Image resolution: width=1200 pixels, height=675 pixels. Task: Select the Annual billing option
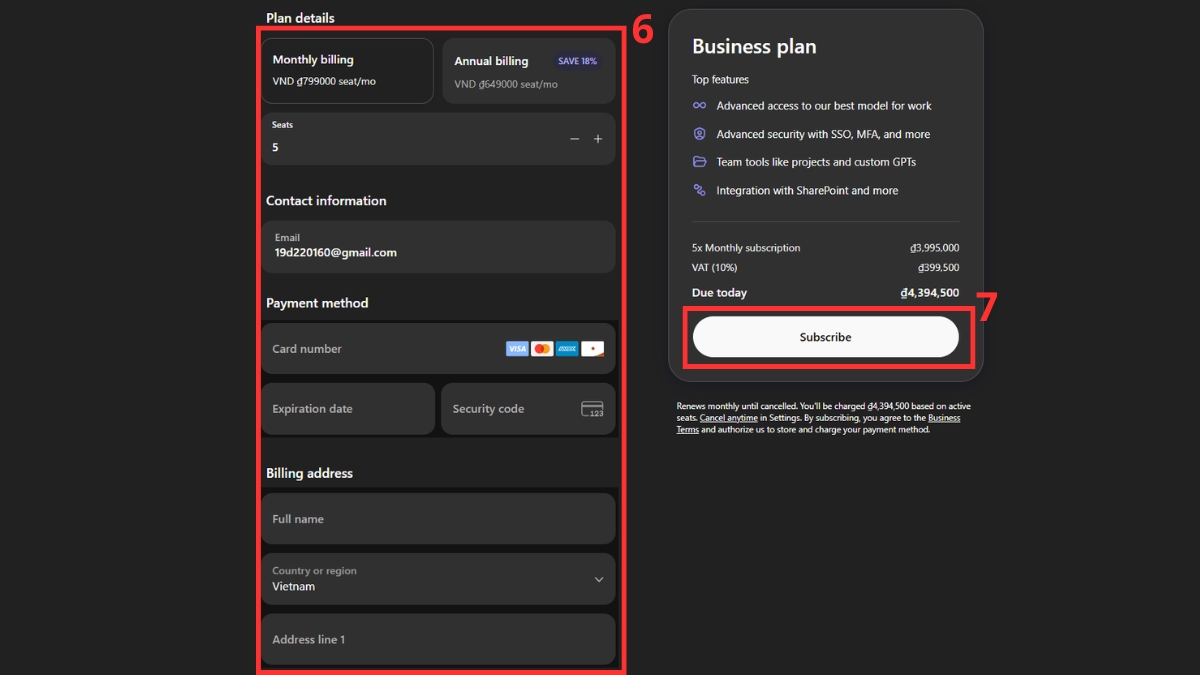tap(528, 72)
